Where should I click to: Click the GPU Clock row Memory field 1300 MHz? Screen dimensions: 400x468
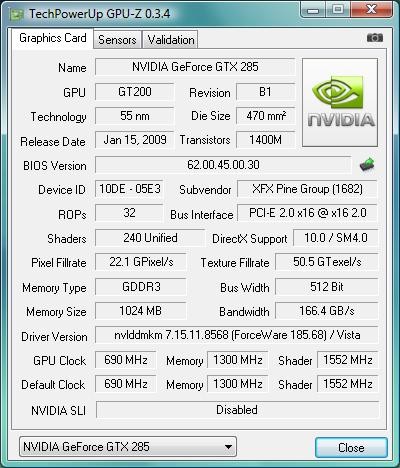click(x=237, y=360)
